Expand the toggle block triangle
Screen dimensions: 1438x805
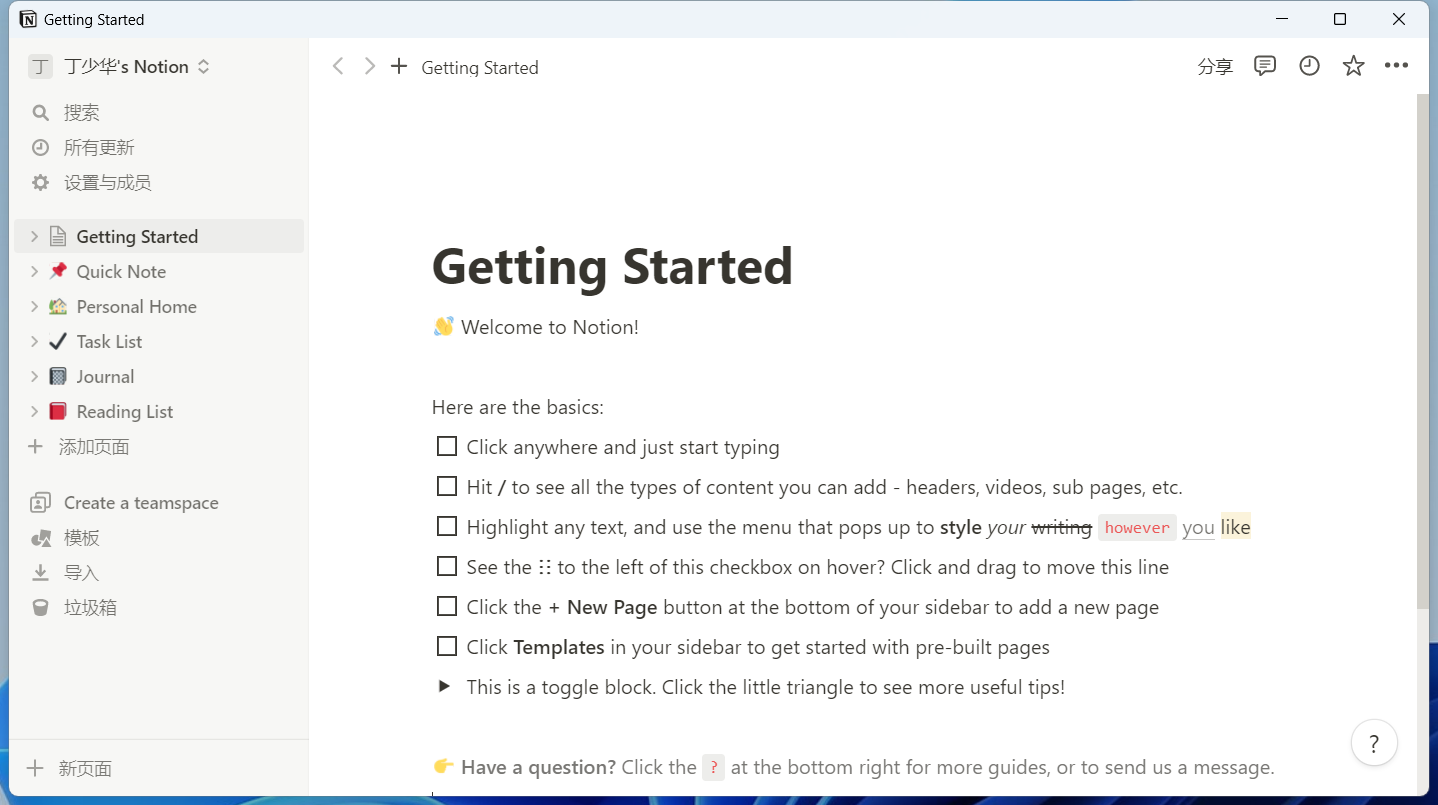pos(444,687)
